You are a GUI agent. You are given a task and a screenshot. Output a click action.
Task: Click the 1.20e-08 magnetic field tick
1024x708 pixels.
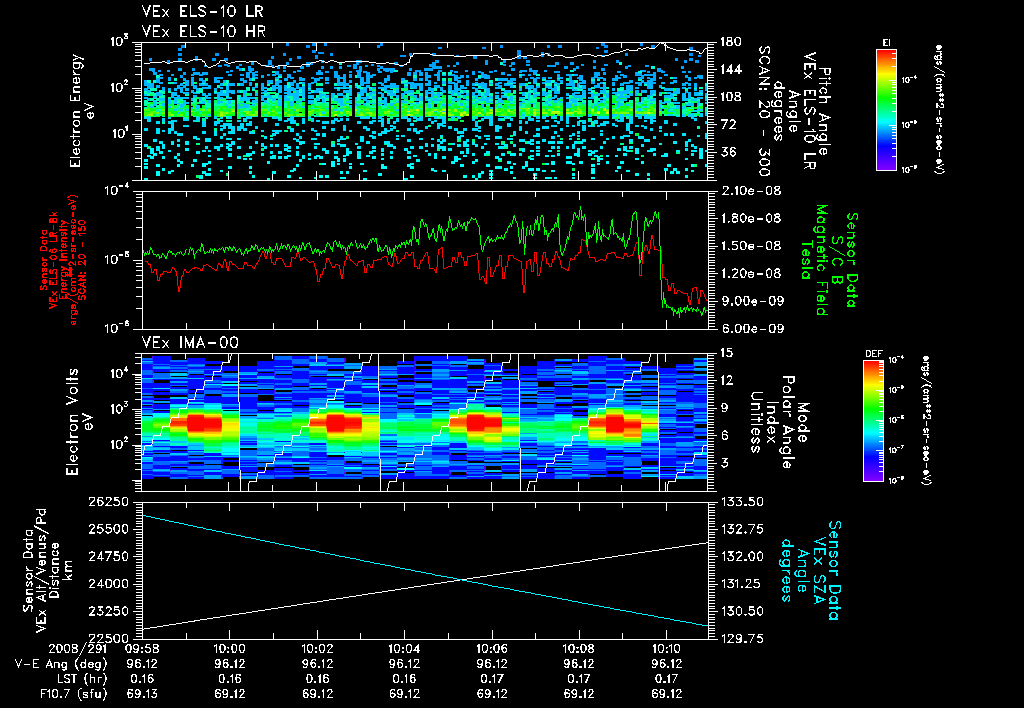point(750,274)
